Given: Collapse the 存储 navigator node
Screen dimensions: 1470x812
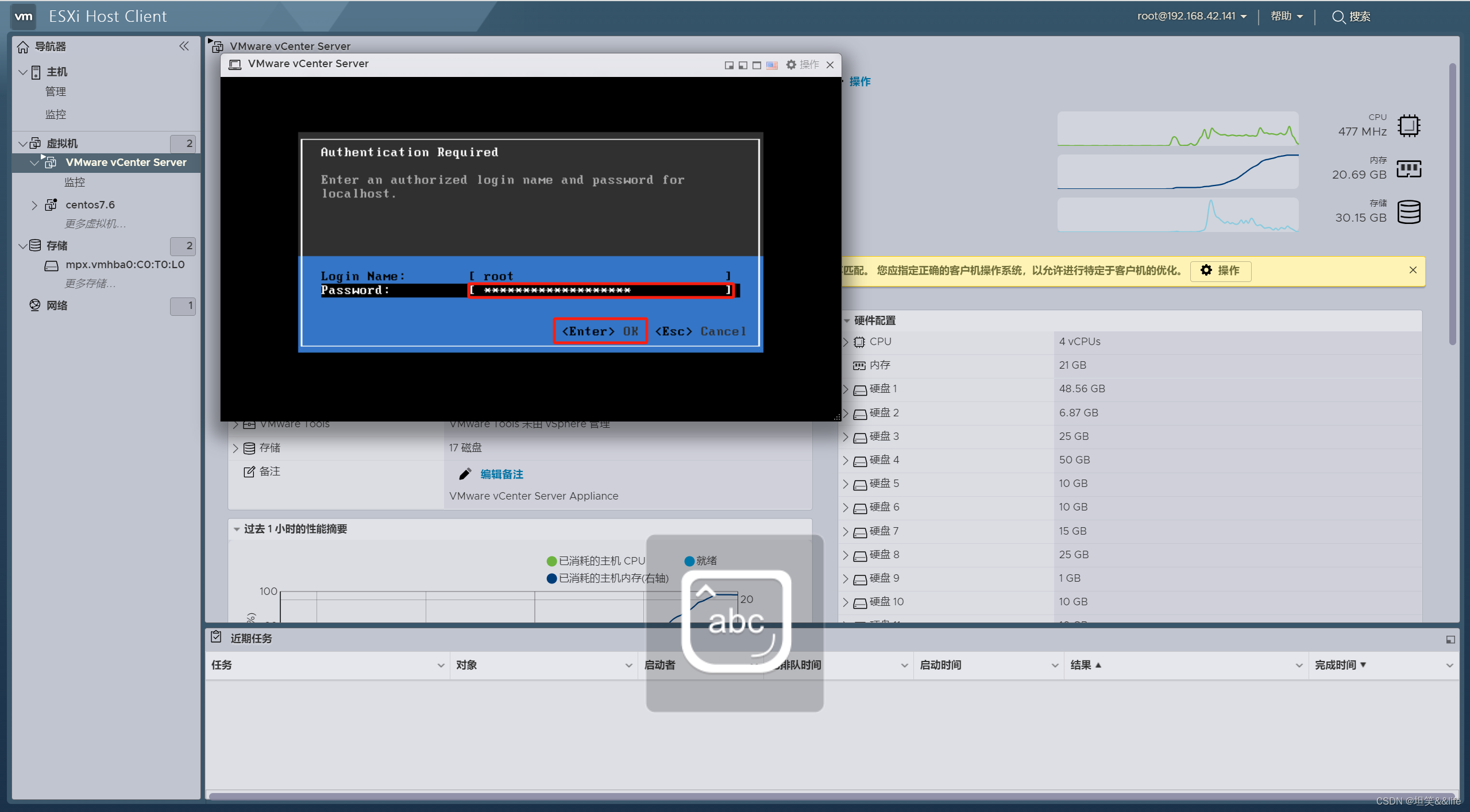Looking at the screenshot, I should [x=23, y=246].
